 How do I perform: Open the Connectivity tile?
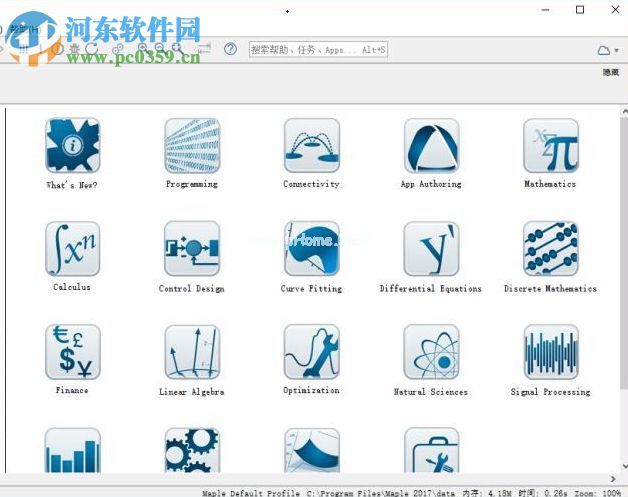312,145
